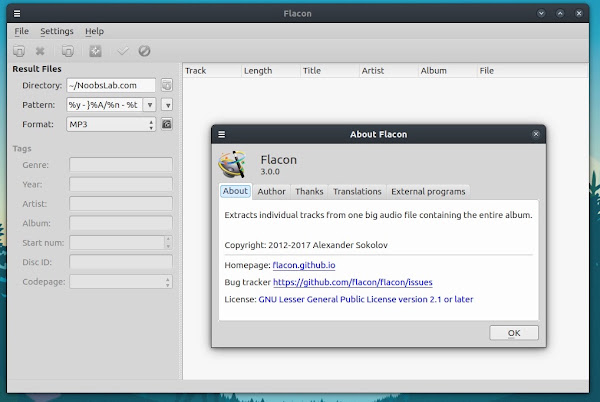This screenshot has width=600, height=402.
Task: Click the Flacon logo in About dialog
Action: [x=232, y=164]
